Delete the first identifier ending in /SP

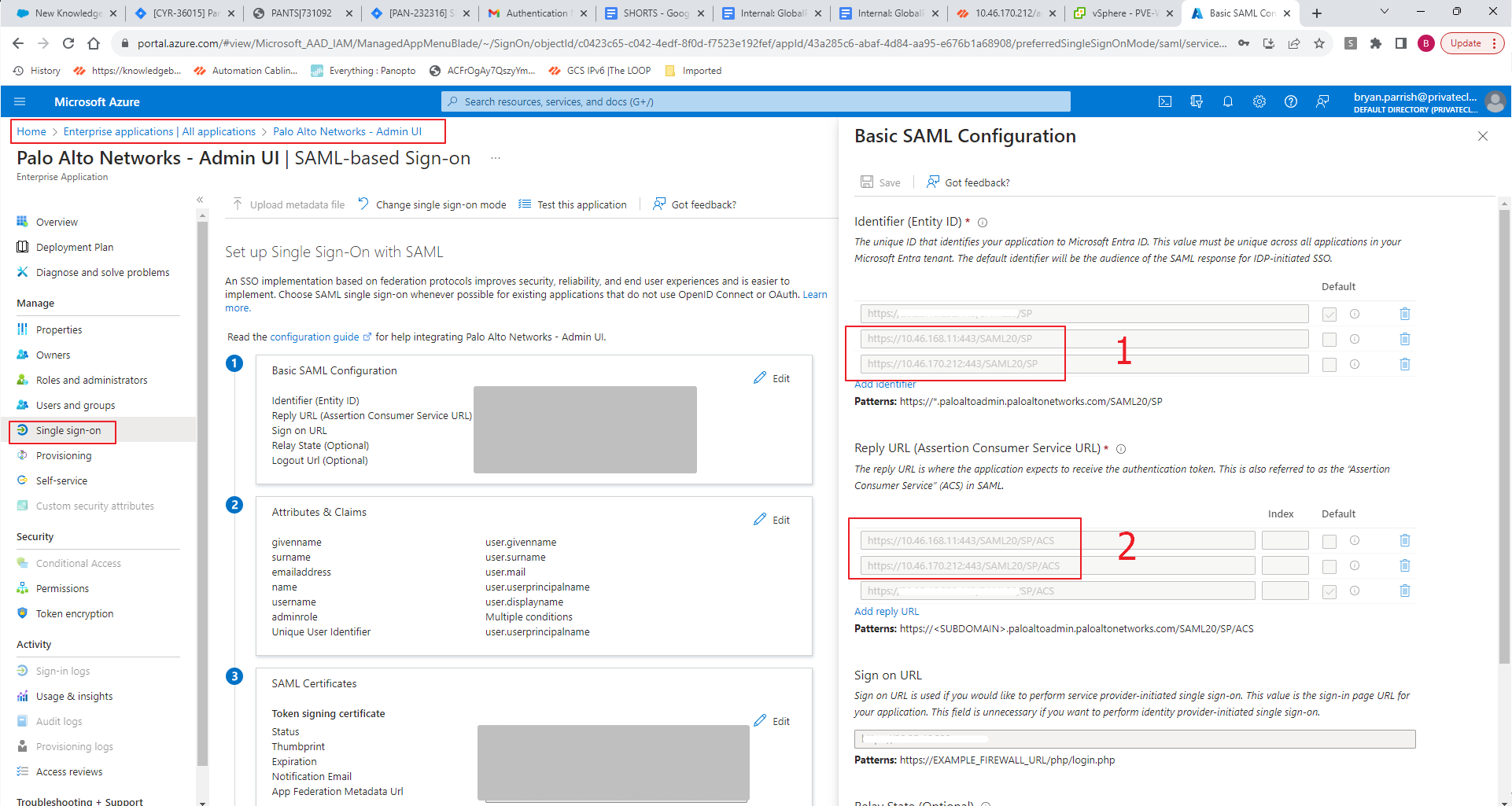point(1405,314)
